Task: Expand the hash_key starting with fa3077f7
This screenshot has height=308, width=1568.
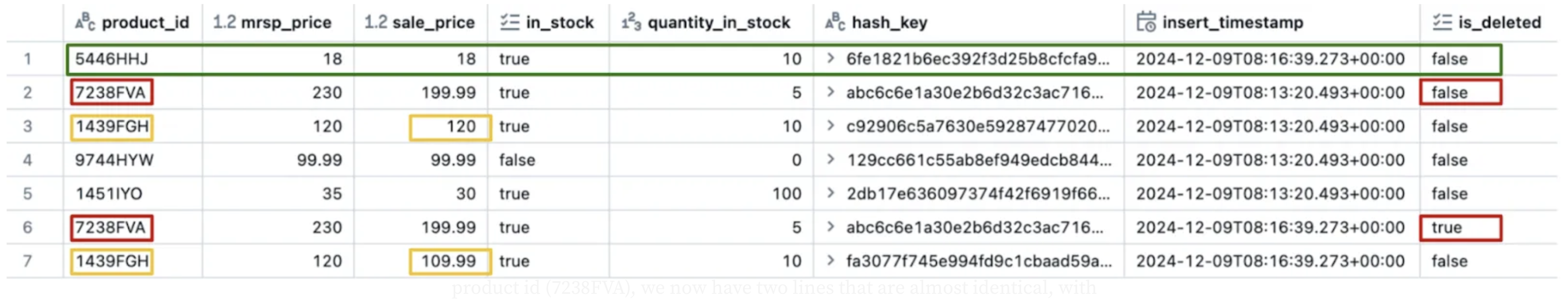Action: tap(830, 261)
